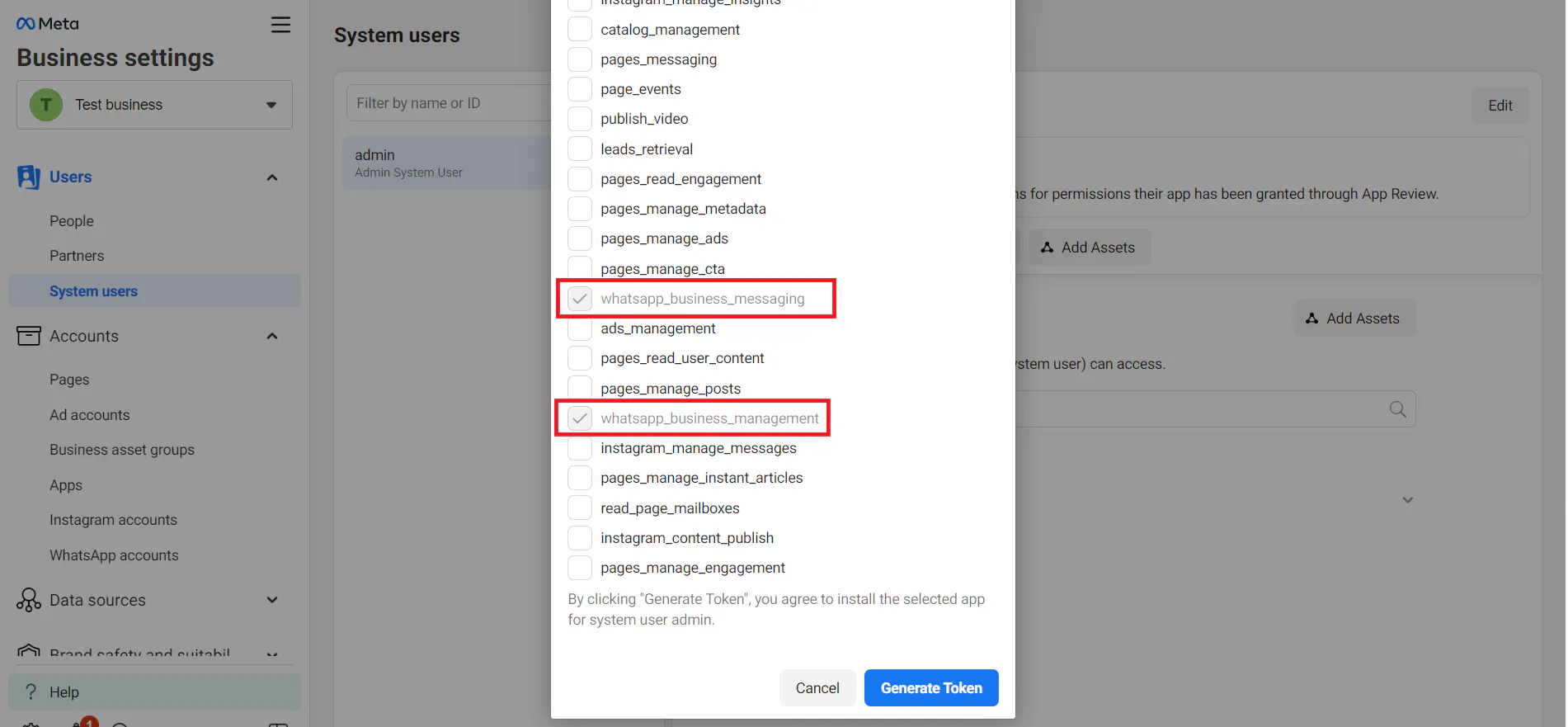Viewport: 1568px width, 727px height.
Task: Click the search magnifier icon
Action: point(1397,409)
